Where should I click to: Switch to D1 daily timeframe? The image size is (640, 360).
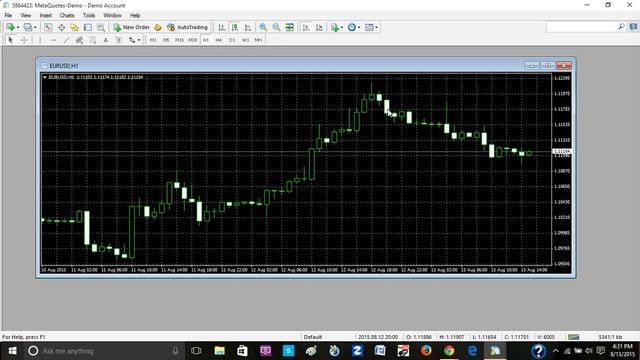pos(232,40)
